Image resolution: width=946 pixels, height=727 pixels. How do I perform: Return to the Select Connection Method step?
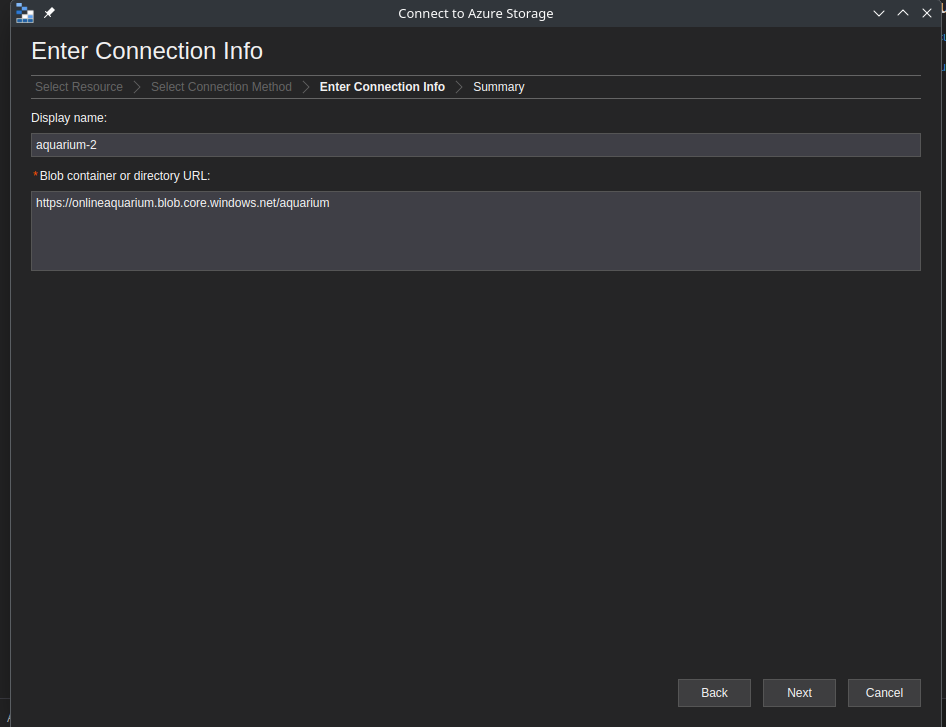[221, 87]
